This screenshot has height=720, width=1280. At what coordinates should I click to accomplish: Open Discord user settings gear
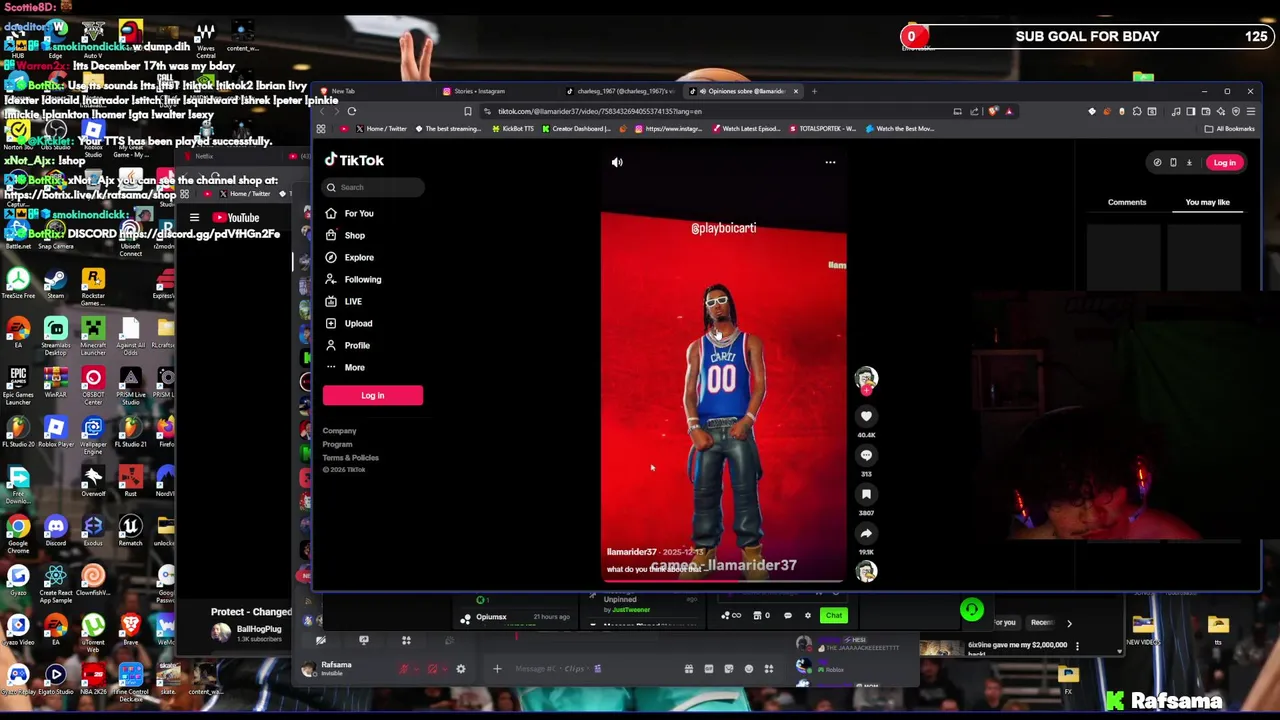click(x=461, y=669)
